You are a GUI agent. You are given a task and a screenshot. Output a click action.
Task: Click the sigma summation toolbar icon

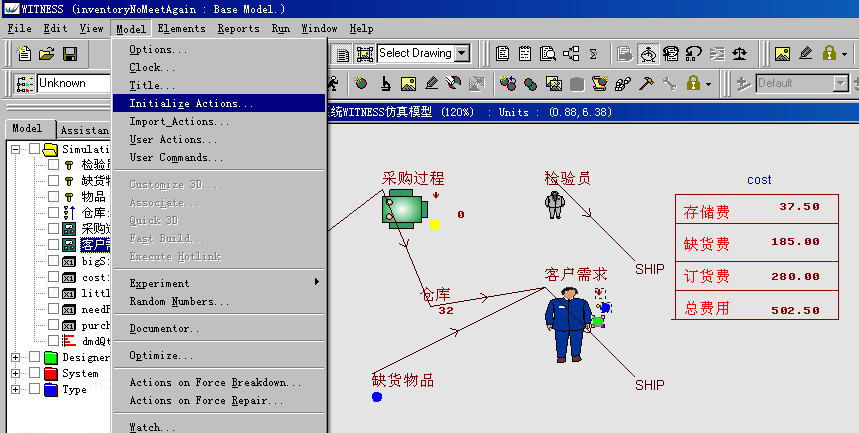point(593,54)
